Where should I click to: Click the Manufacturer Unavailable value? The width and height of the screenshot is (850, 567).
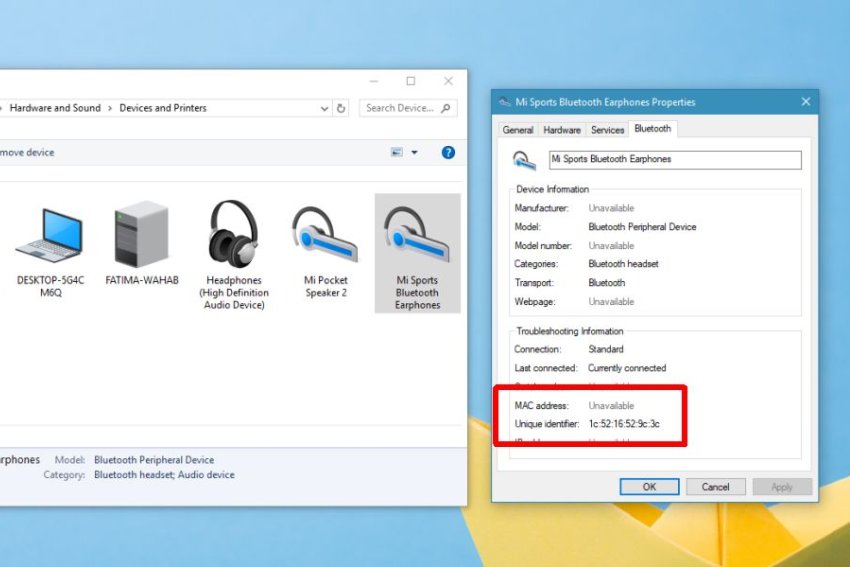pyautogui.click(x=611, y=208)
